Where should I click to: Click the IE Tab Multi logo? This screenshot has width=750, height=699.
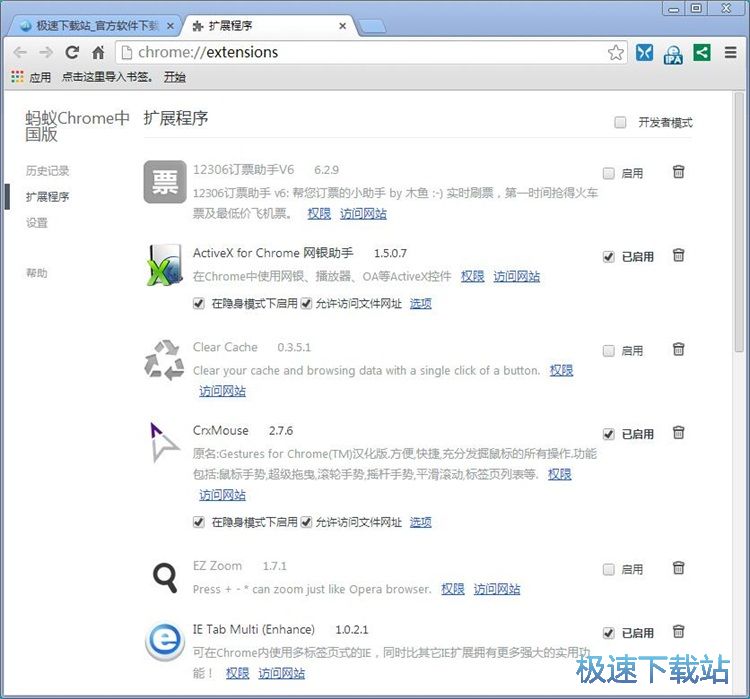coord(165,642)
